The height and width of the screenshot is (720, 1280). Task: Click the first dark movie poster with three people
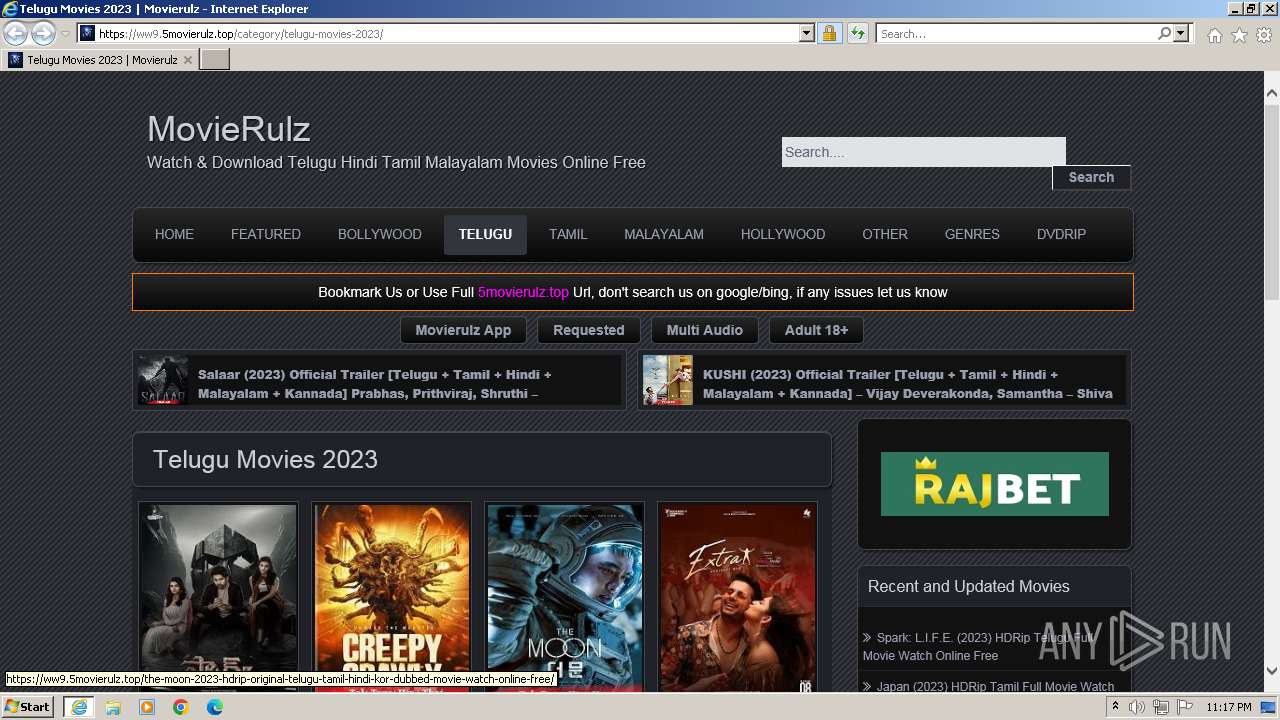tap(218, 597)
